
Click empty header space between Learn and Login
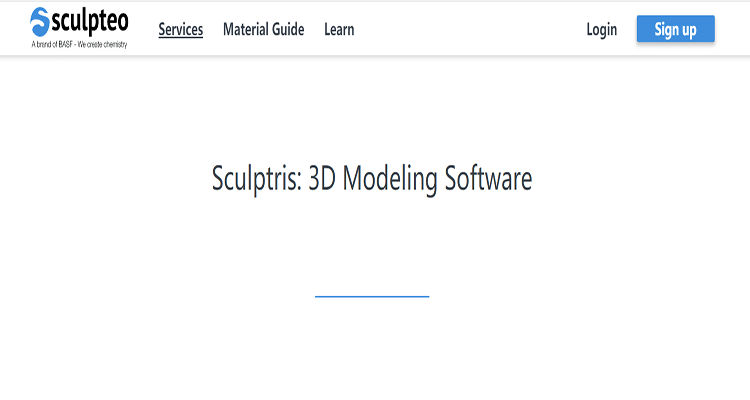[x=470, y=29]
